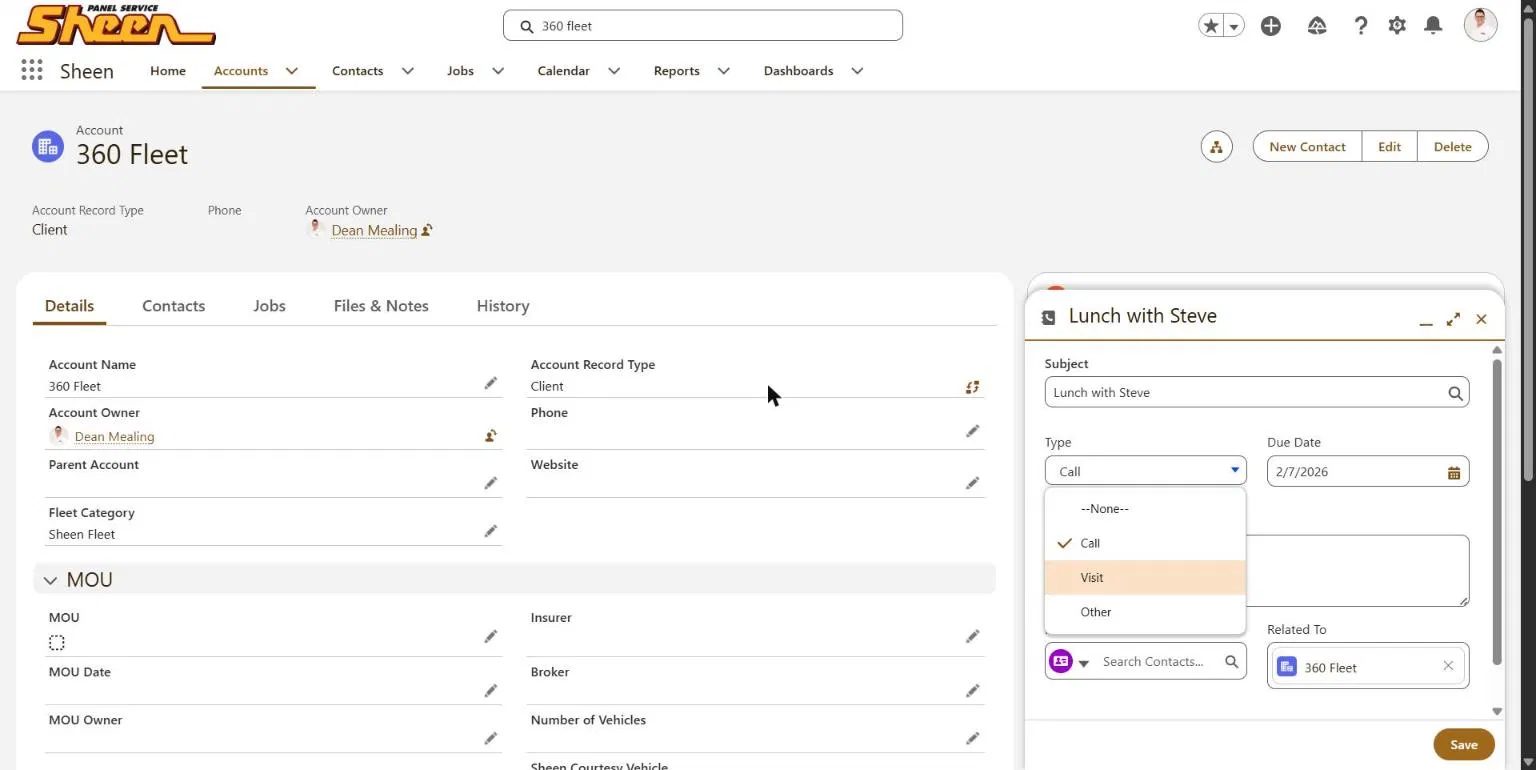This screenshot has height=770, width=1536.
Task: Select Other option in Type list
Action: click(1145, 612)
